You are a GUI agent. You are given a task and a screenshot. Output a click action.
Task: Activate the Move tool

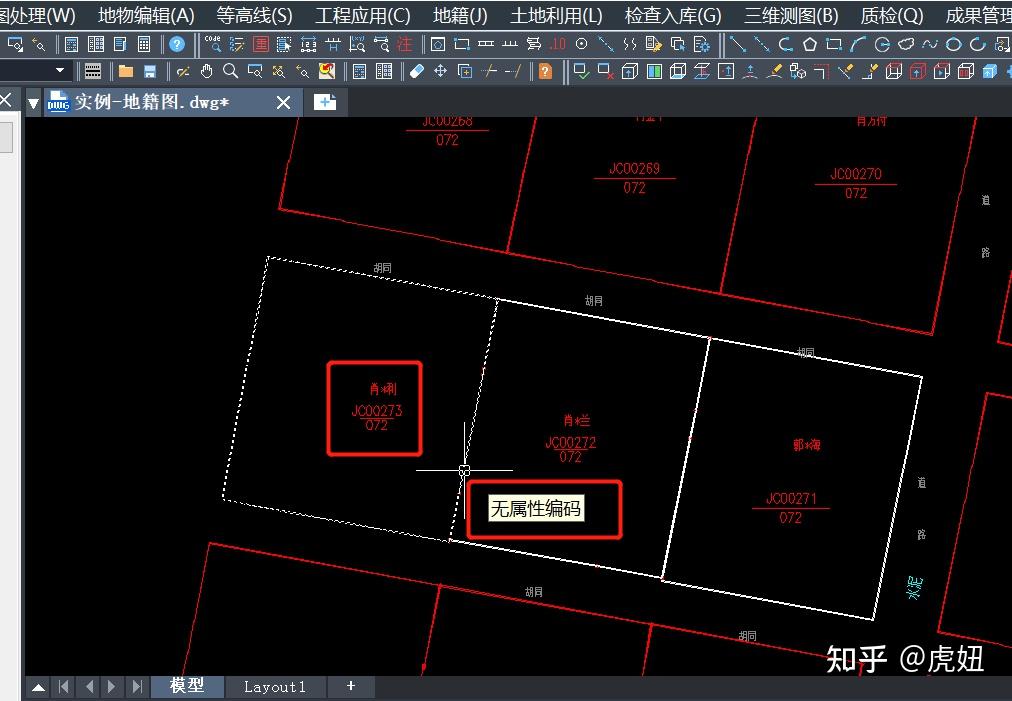[440, 71]
